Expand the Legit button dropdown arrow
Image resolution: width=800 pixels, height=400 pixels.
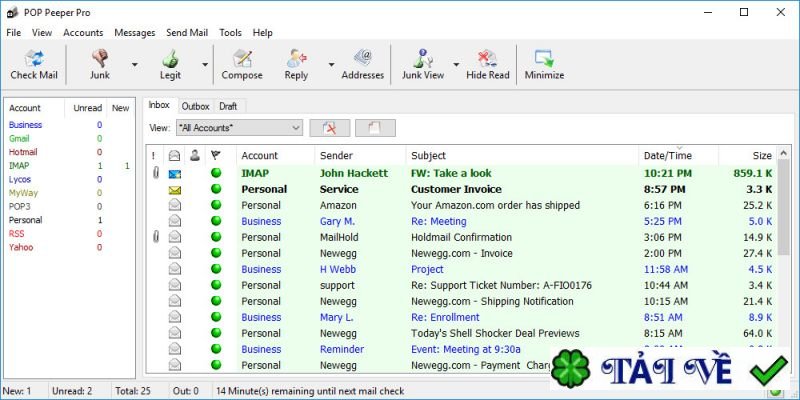click(x=205, y=64)
